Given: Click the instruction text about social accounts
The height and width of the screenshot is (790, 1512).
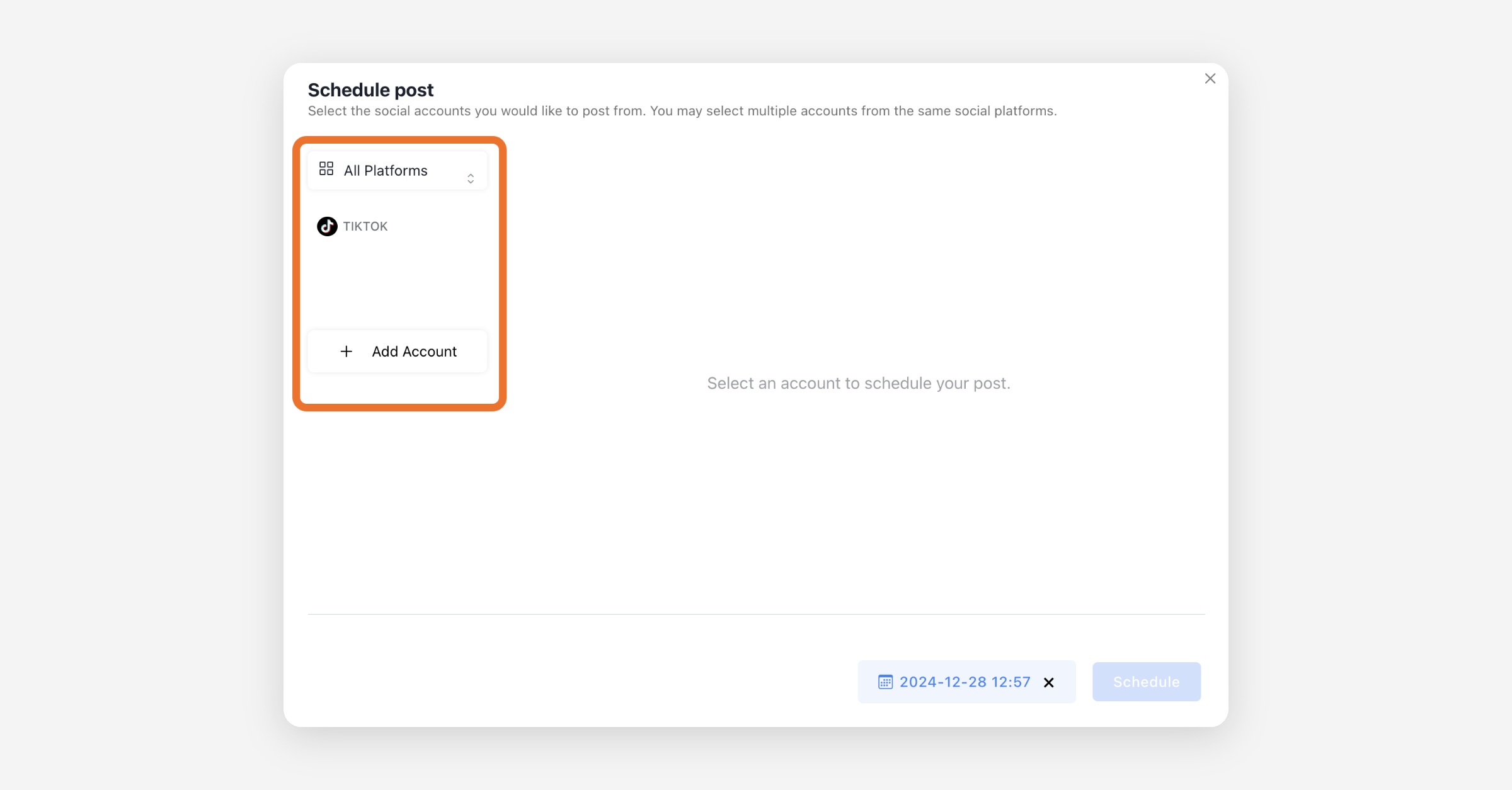Looking at the screenshot, I should pos(682,112).
